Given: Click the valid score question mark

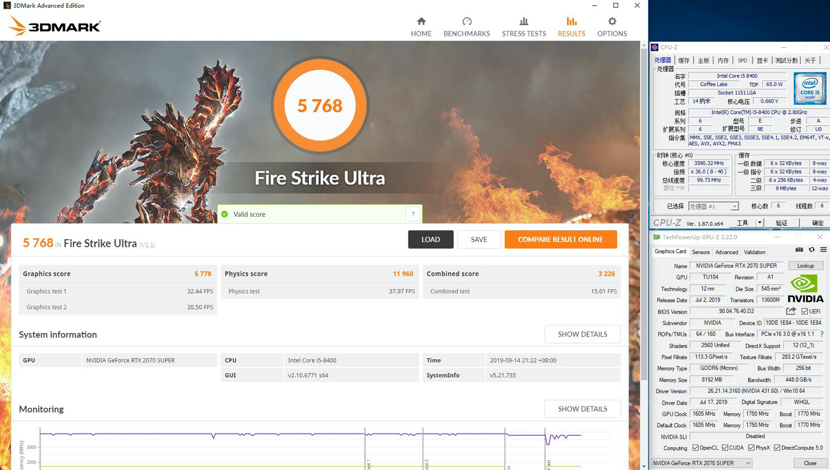Looking at the screenshot, I should [413, 214].
